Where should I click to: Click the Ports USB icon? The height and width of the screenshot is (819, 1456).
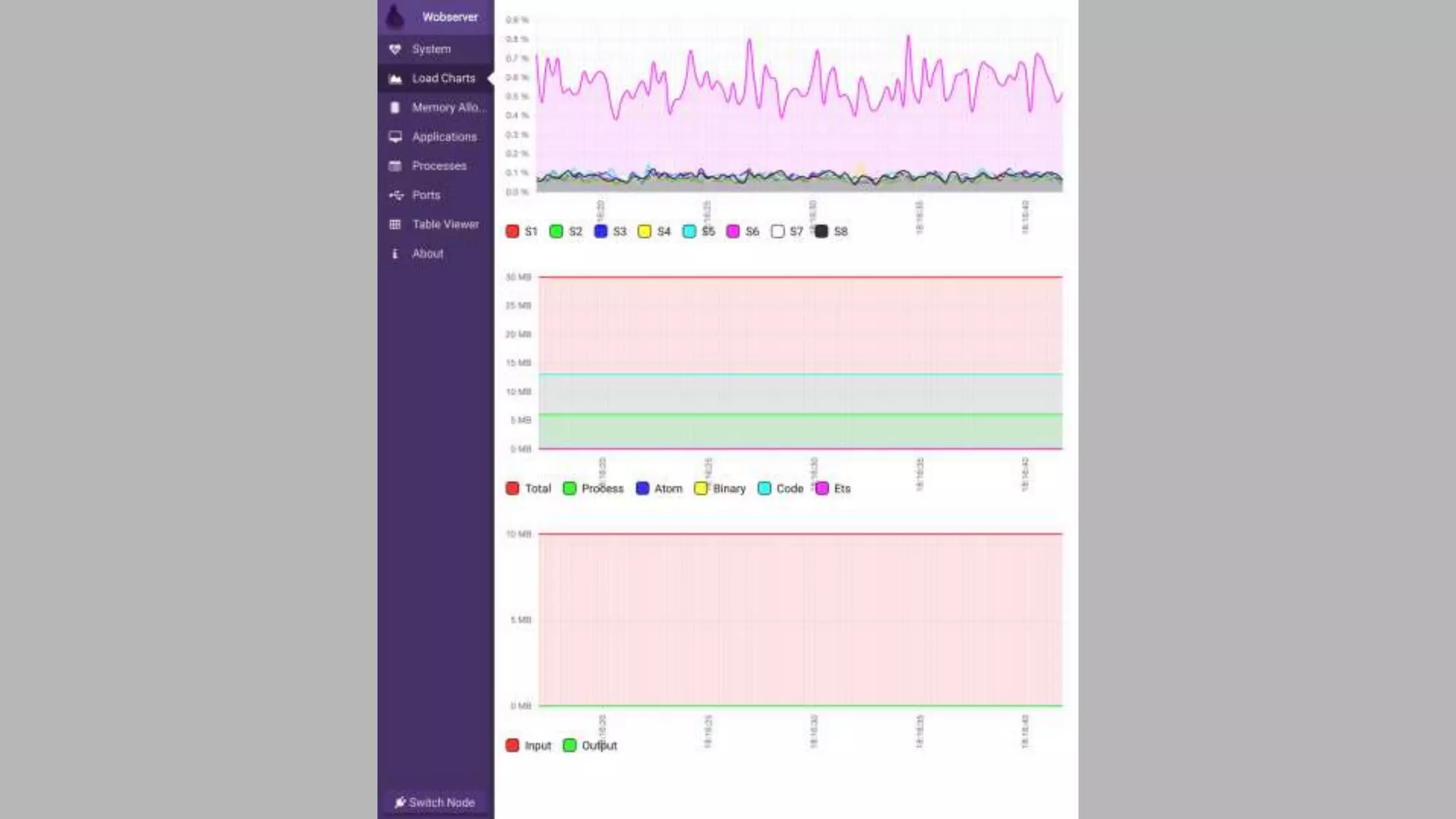coord(395,195)
